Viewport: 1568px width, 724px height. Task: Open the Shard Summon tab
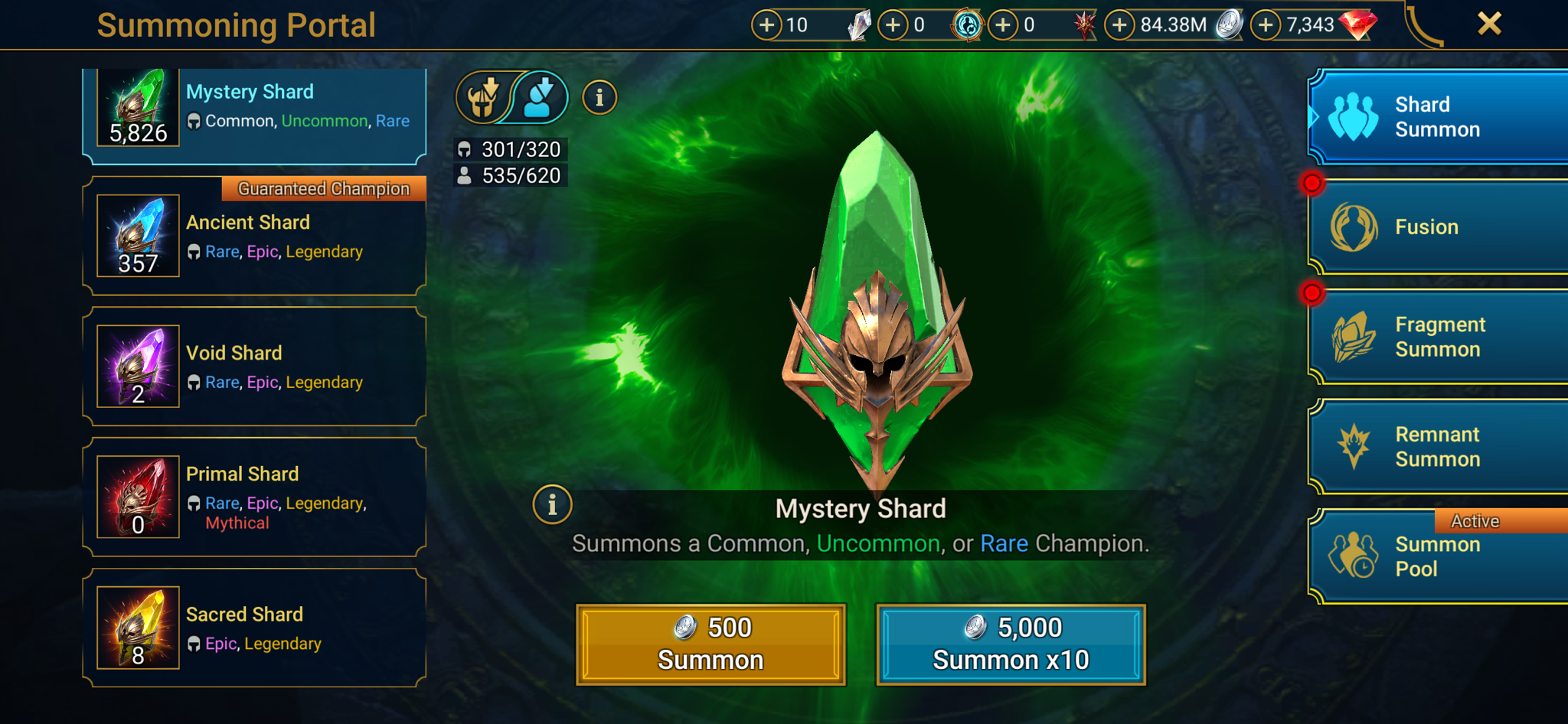(1438, 116)
